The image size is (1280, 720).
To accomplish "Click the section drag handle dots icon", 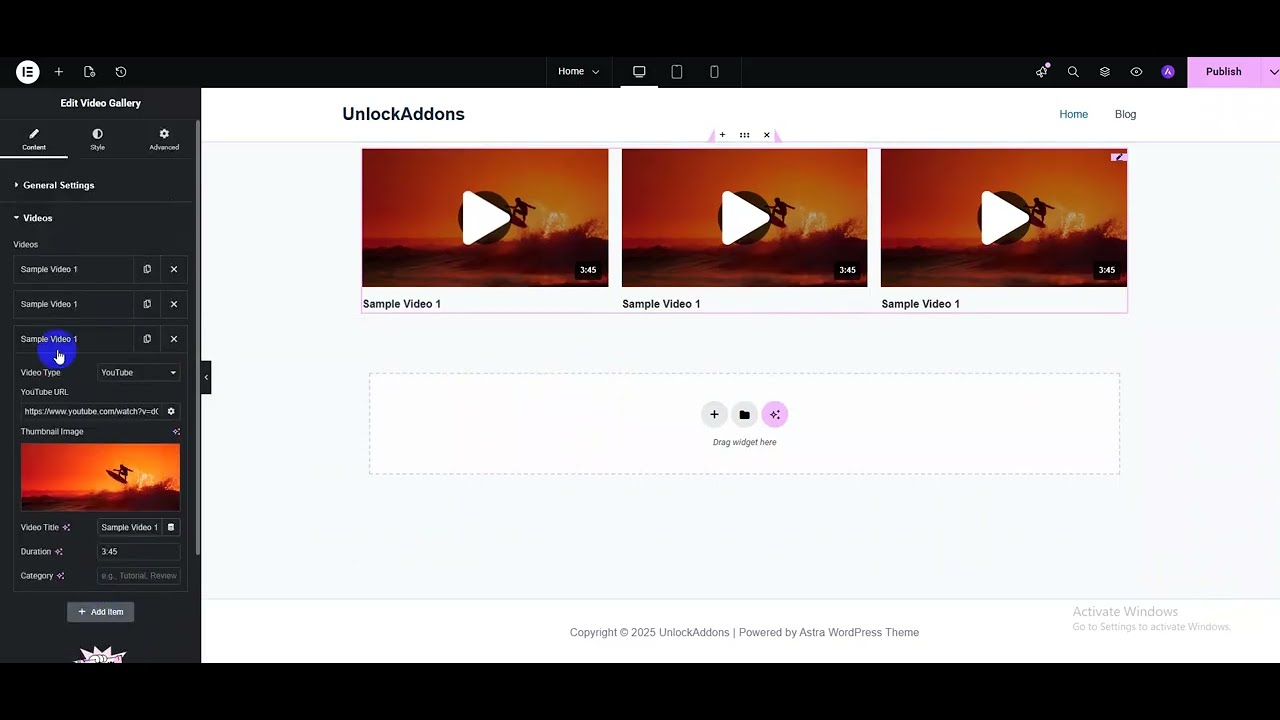I will [x=744, y=135].
